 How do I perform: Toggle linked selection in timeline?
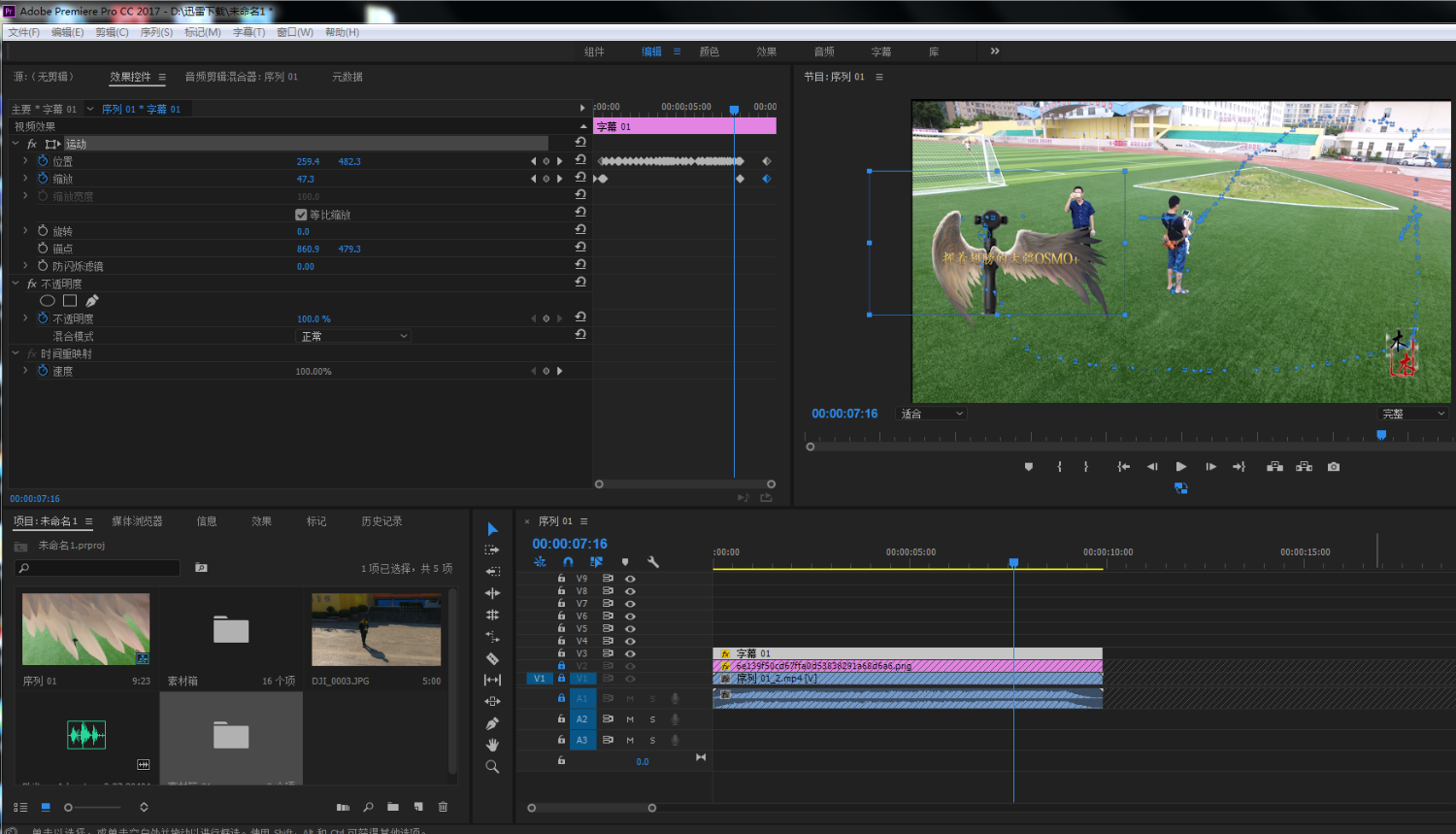[596, 562]
